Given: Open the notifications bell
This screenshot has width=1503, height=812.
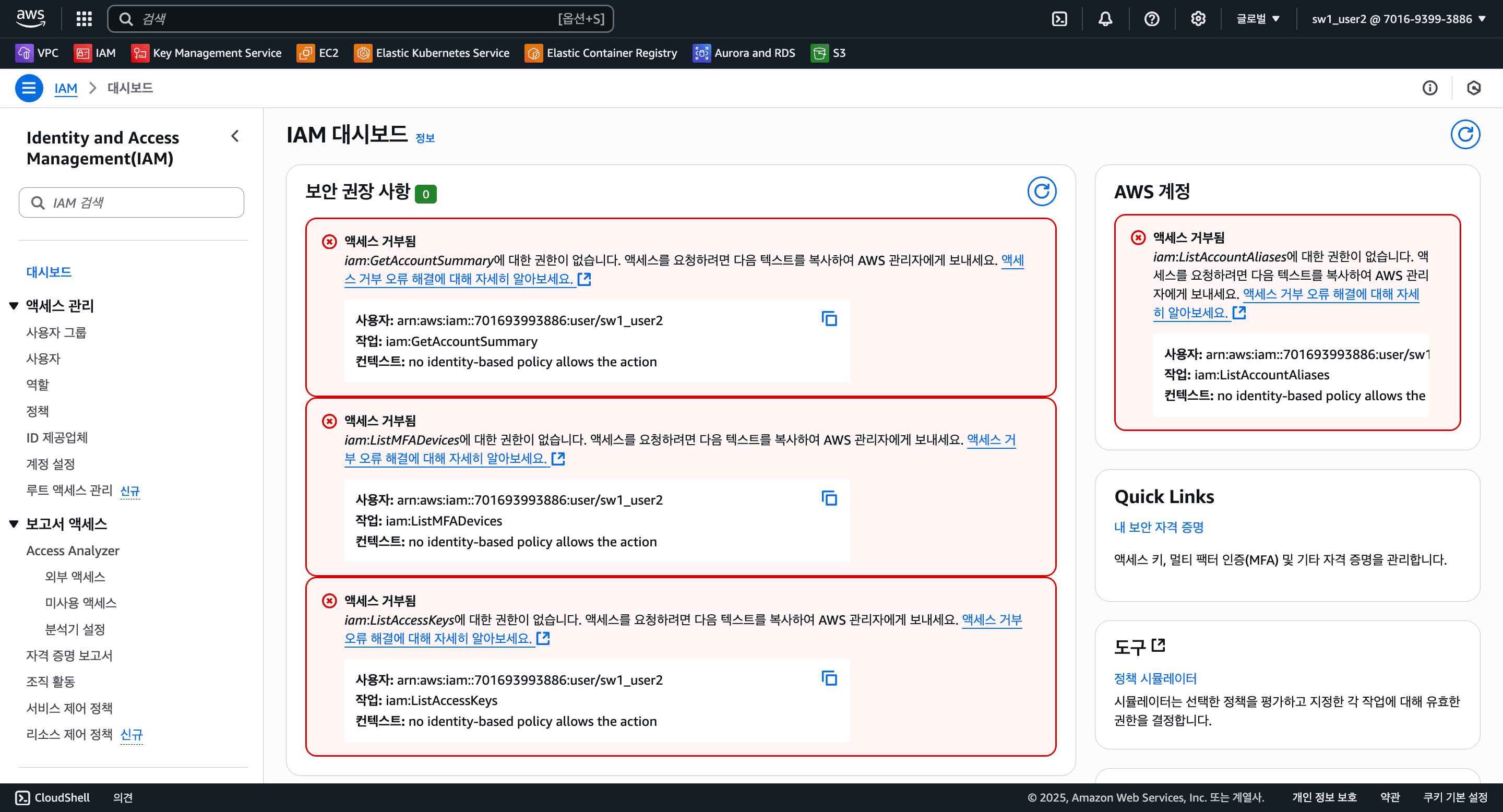Looking at the screenshot, I should (x=1104, y=18).
